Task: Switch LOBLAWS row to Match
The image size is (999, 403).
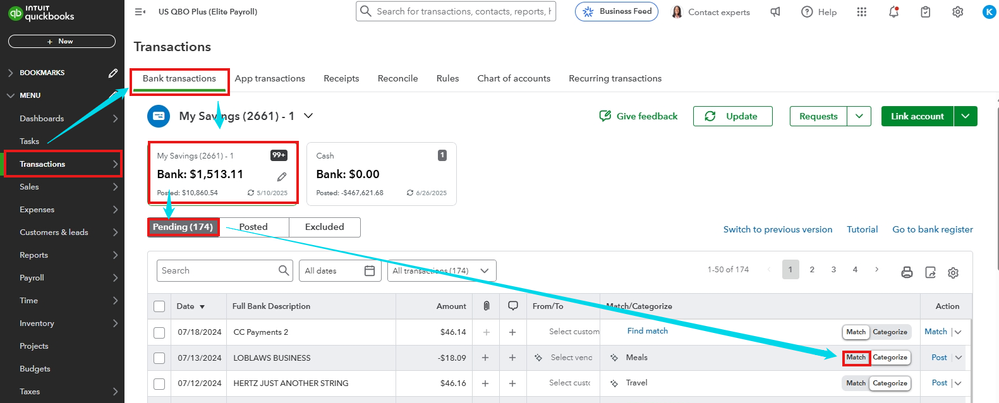Action: tap(856, 358)
